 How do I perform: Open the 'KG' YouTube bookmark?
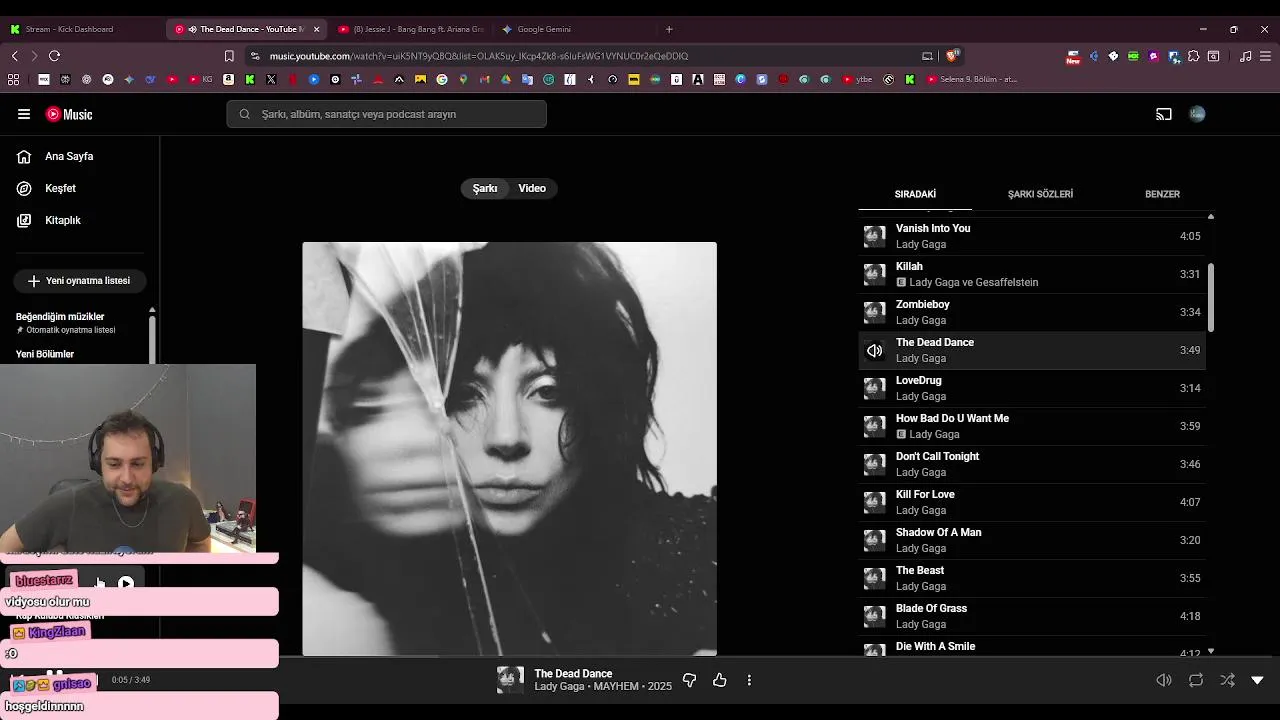click(200, 79)
